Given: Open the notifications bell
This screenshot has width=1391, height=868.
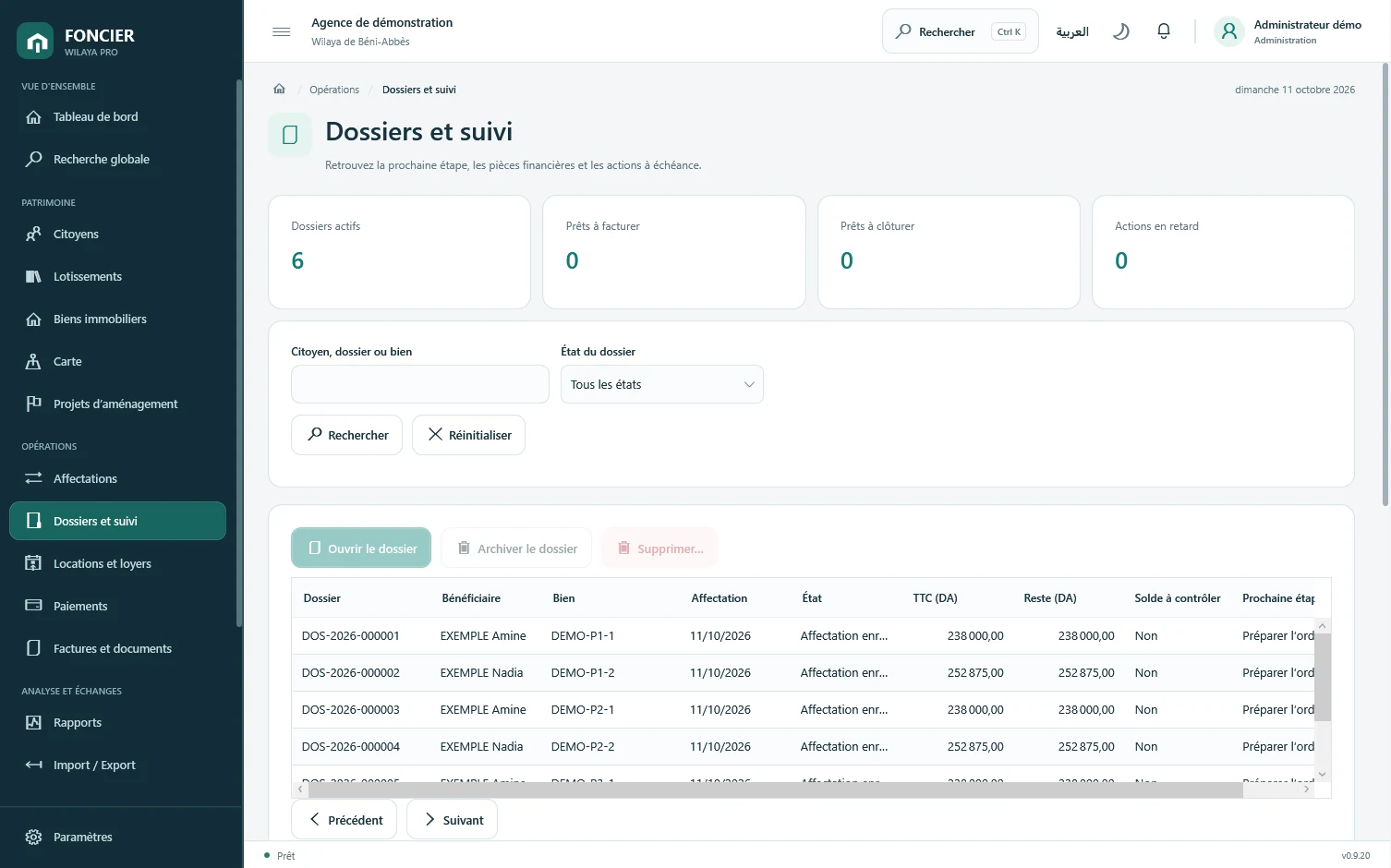Looking at the screenshot, I should (x=1164, y=31).
